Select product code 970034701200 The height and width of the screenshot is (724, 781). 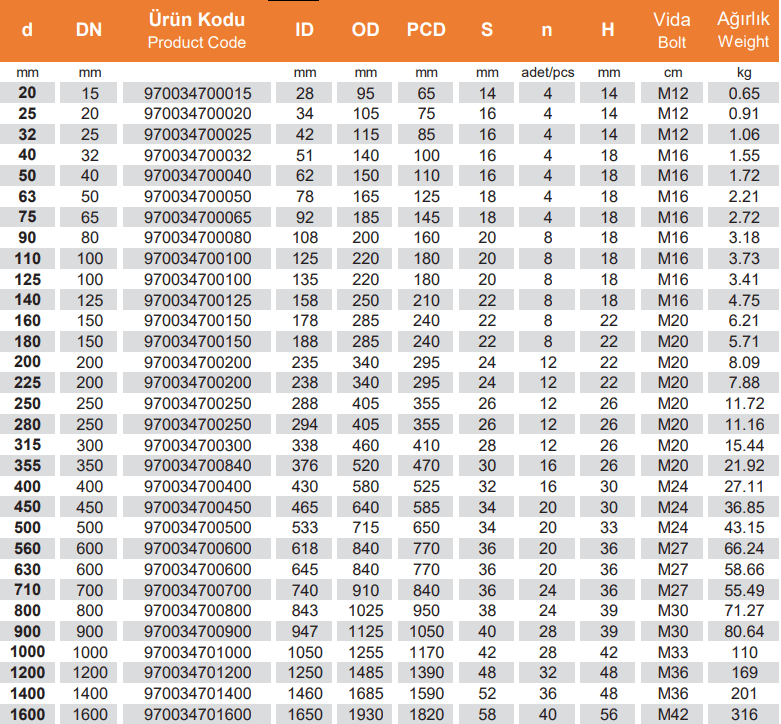click(197, 672)
